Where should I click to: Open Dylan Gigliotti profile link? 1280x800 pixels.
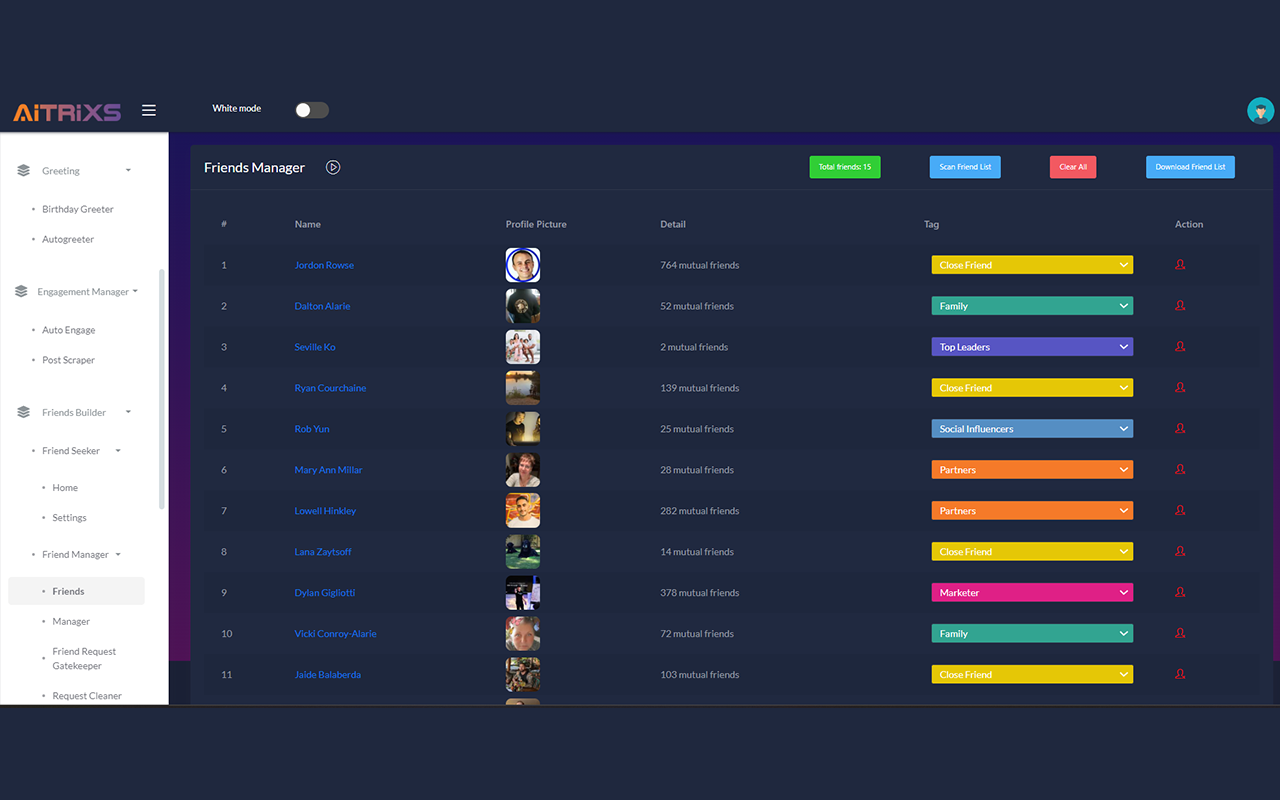(325, 593)
